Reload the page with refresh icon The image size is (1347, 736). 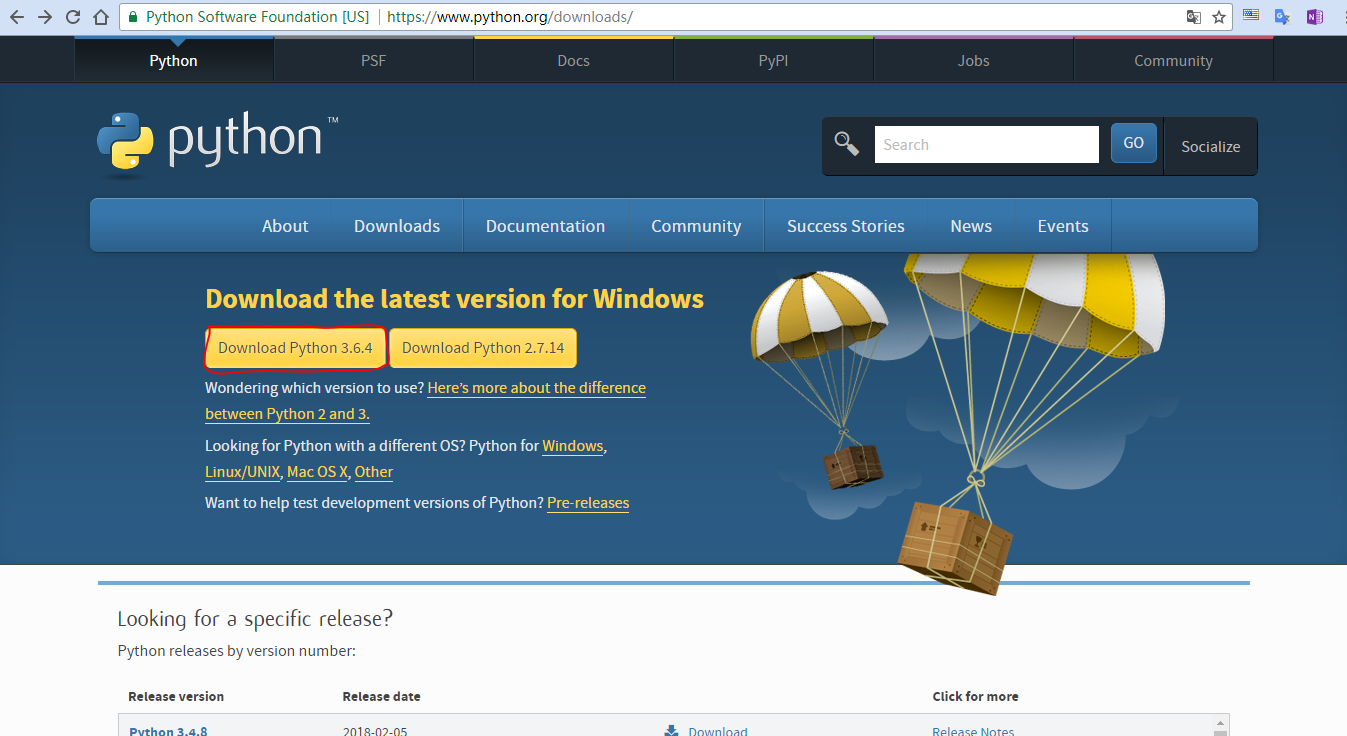tap(73, 17)
